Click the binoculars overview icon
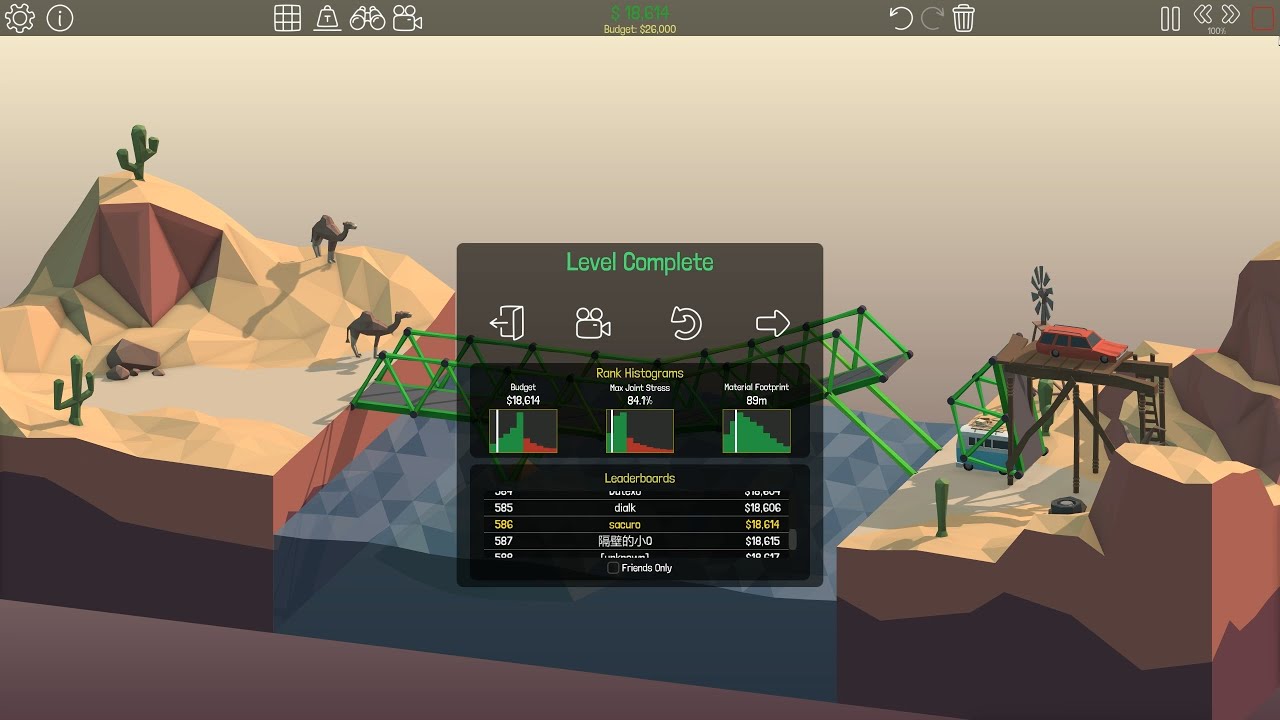Screen dimensions: 1280x720 [x=367, y=18]
